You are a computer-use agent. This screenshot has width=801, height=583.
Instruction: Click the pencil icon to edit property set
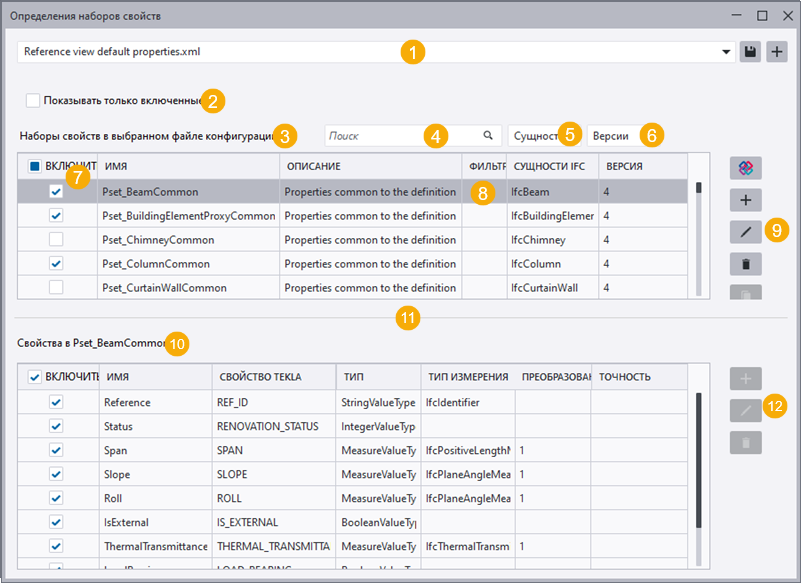click(x=745, y=232)
